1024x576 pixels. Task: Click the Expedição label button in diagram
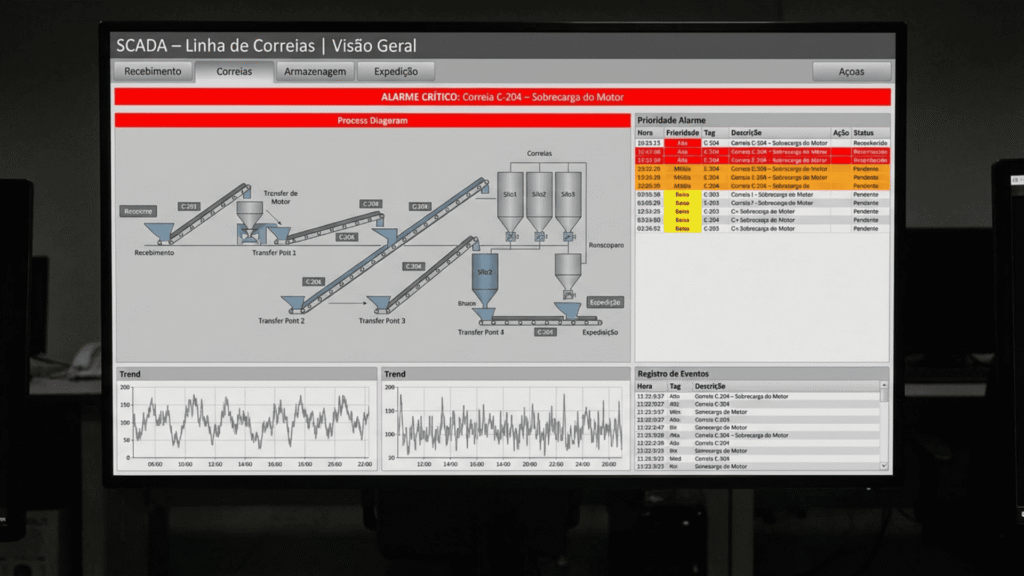(605, 302)
